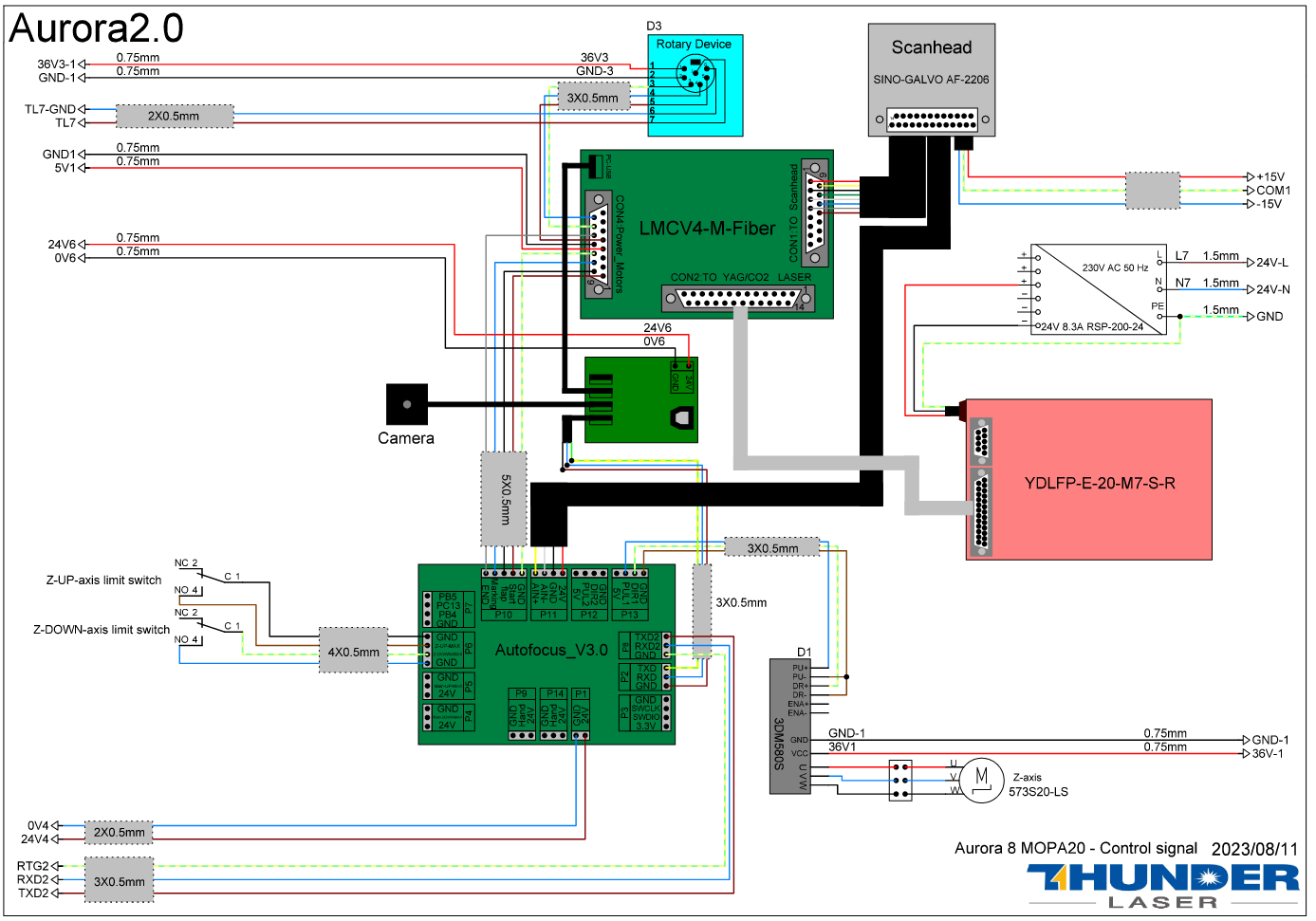This screenshot has width=1316, height=921.
Task: Click the CON4 Power_Motors connector
Action: point(598,245)
